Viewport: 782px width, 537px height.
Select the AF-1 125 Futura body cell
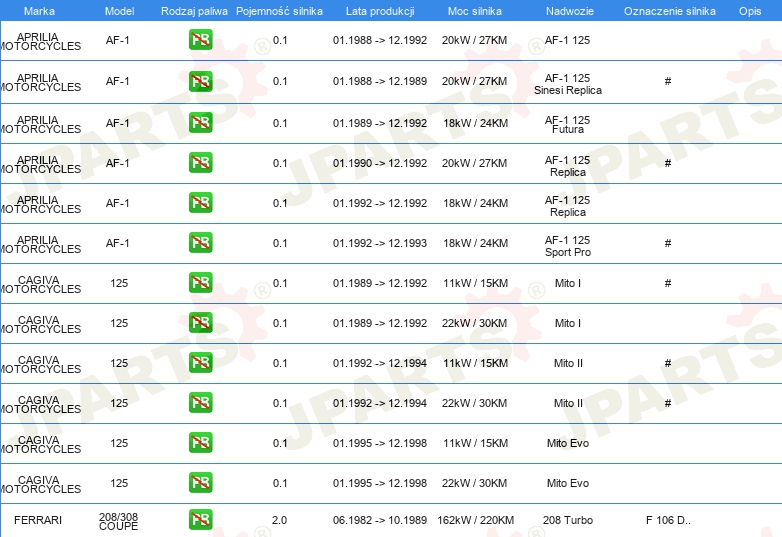click(568, 125)
